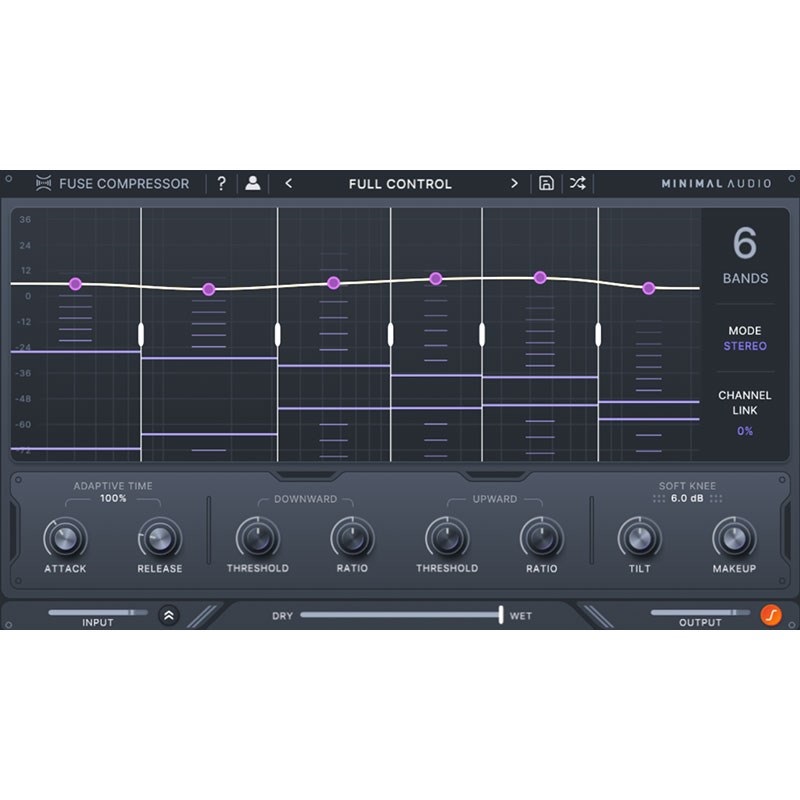Image resolution: width=800 pixels, height=800 pixels.
Task: Click the Makeup knob
Action: point(734,539)
